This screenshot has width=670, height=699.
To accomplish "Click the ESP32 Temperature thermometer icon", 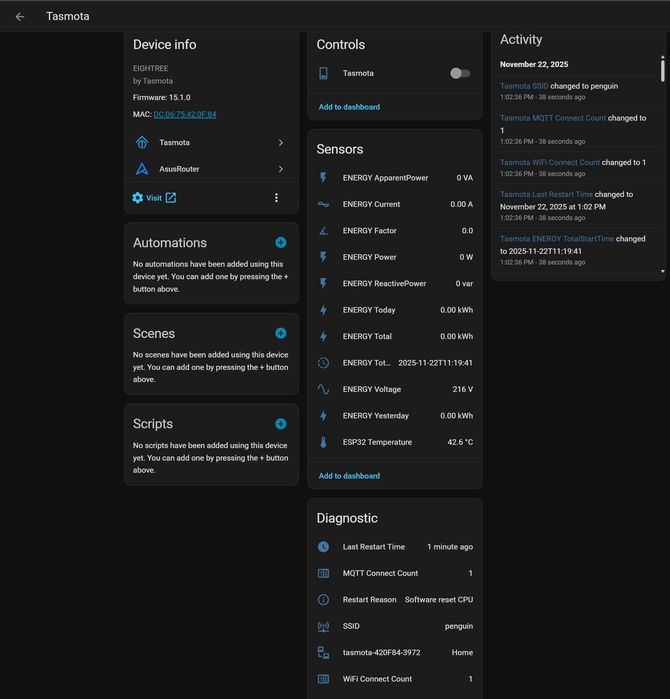I will [x=323, y=442].
